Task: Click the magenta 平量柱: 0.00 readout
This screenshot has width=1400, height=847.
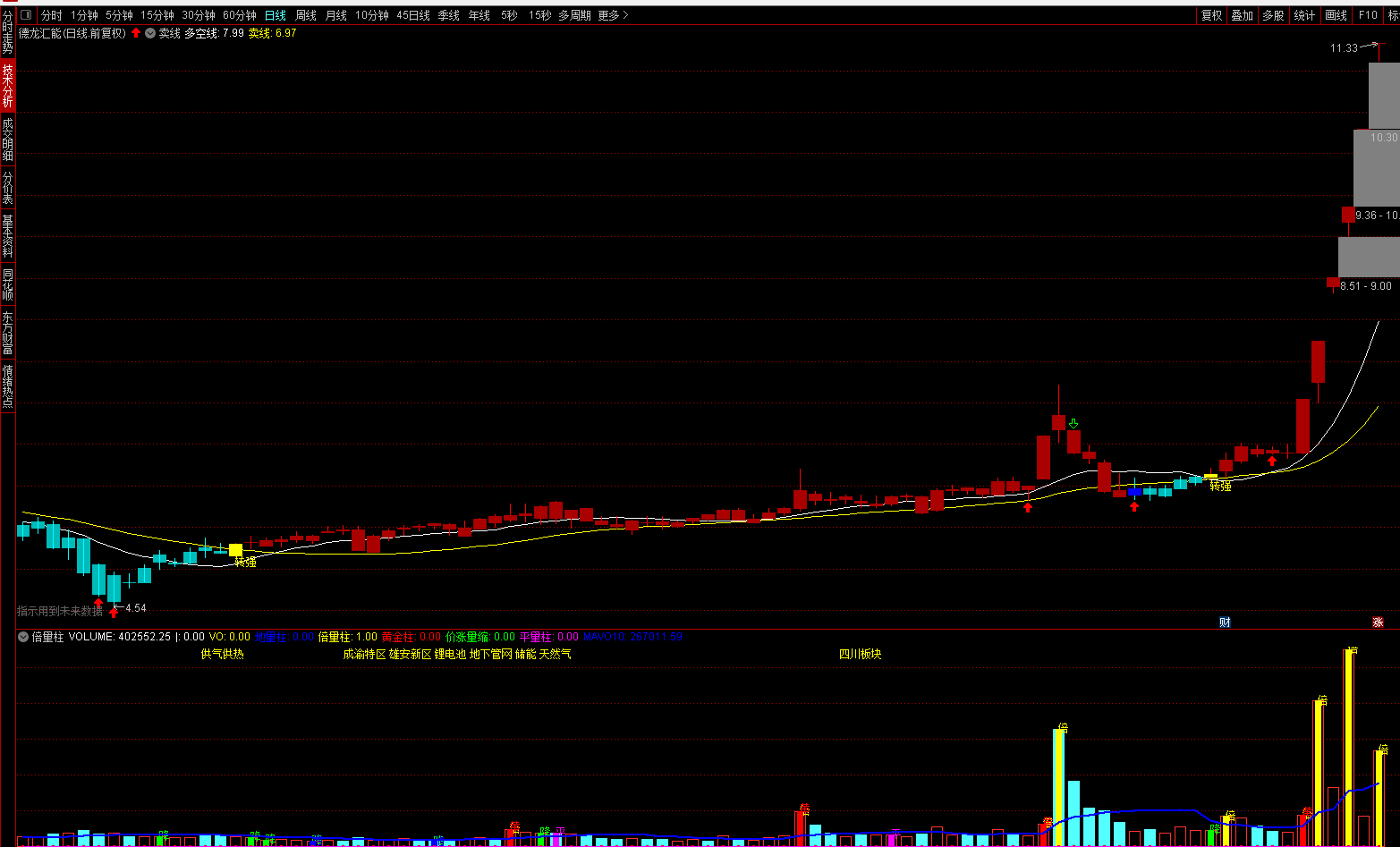Action: click(549, 637)
